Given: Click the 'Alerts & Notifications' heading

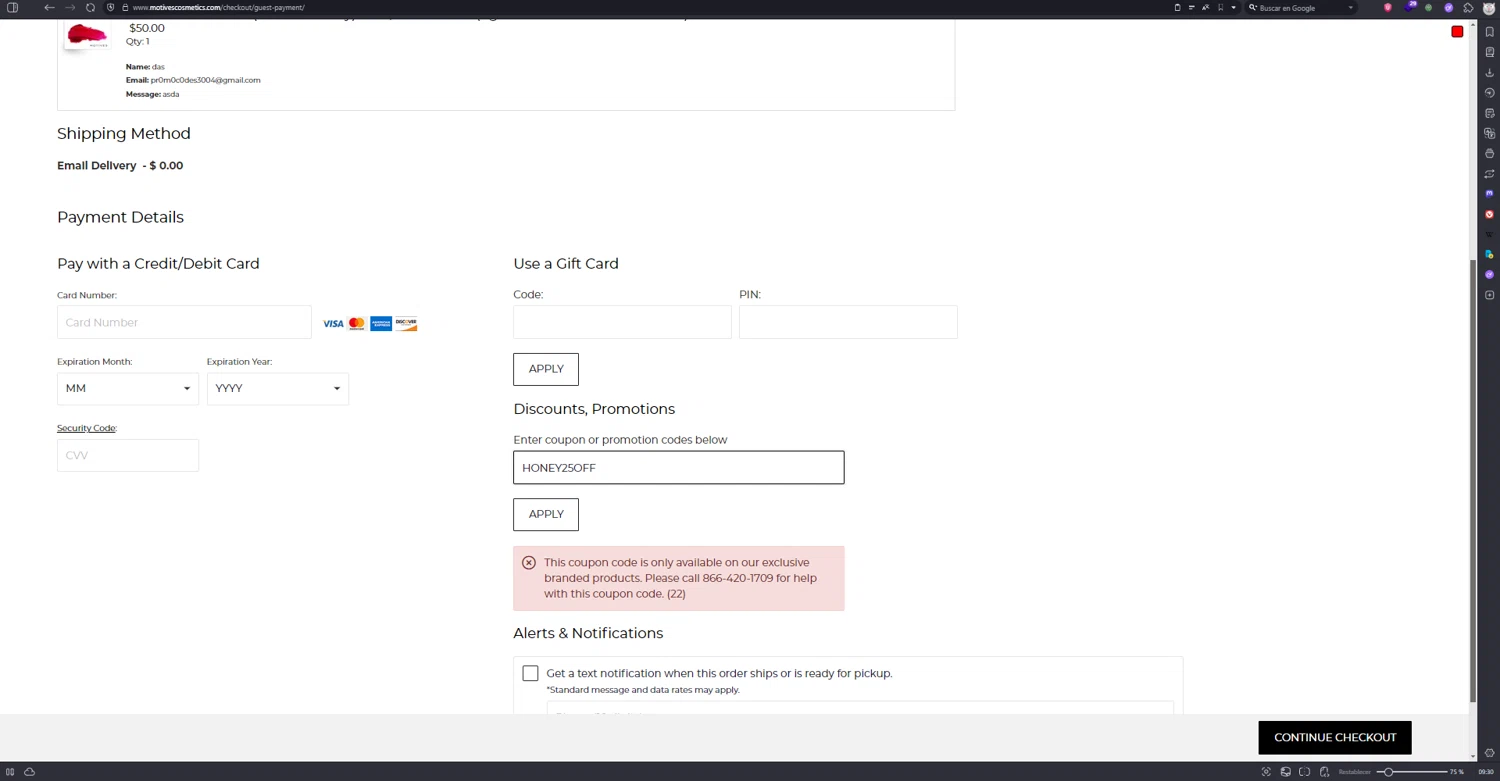Looking at the screenshot, I should click(x=588, y=634).
